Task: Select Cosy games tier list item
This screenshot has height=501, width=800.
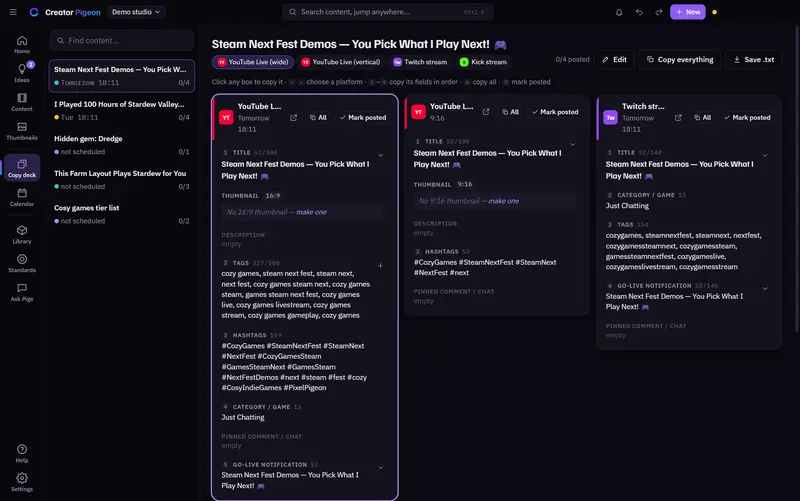Action: click(122, 214)
